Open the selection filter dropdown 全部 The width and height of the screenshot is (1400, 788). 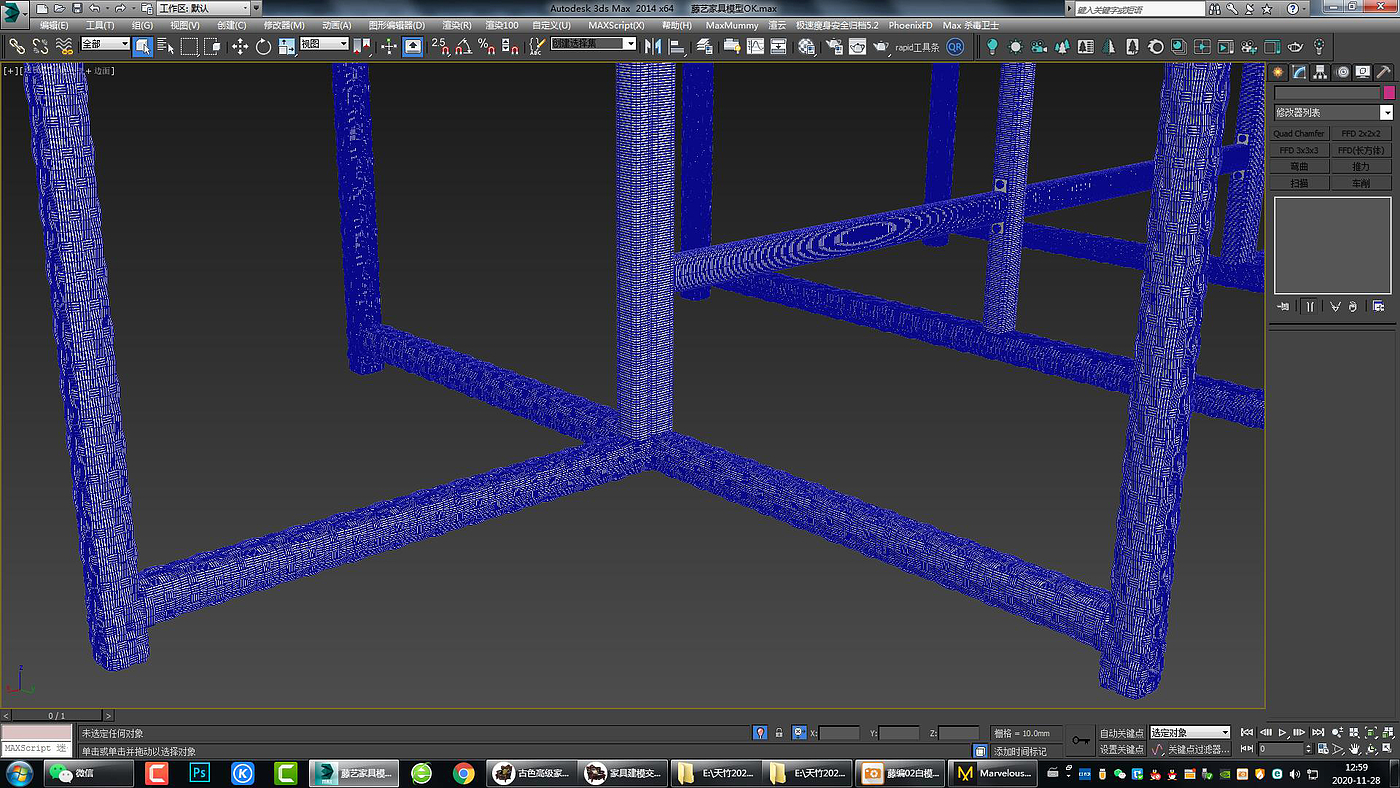[105, 44]
